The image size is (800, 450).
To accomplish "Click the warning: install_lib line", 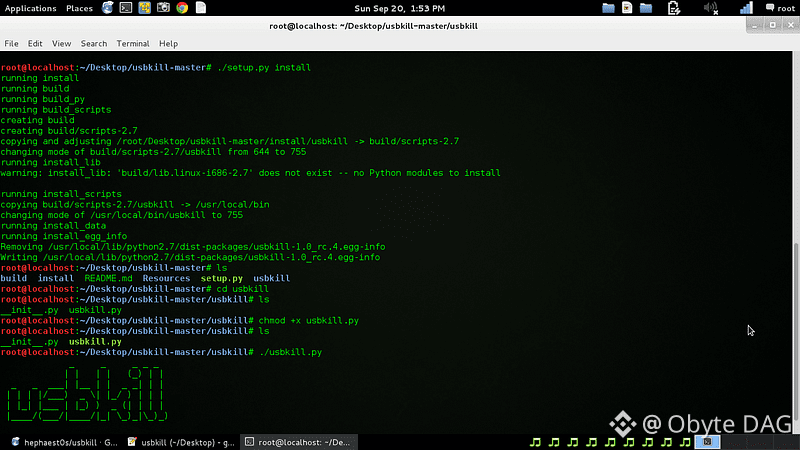I will (250, 173).
